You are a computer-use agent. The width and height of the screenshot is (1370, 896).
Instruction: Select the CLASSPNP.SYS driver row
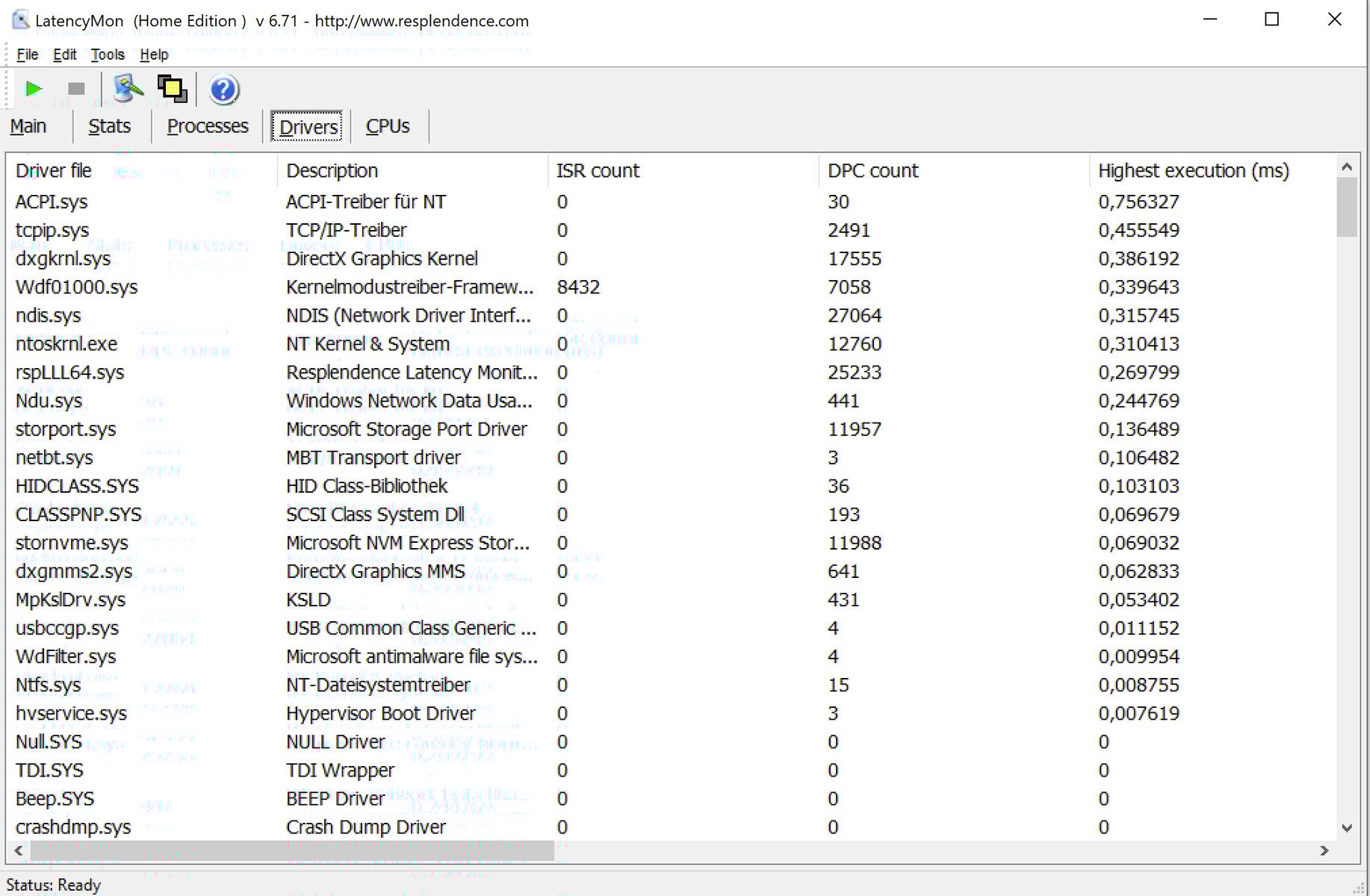(x=672, y=514)
